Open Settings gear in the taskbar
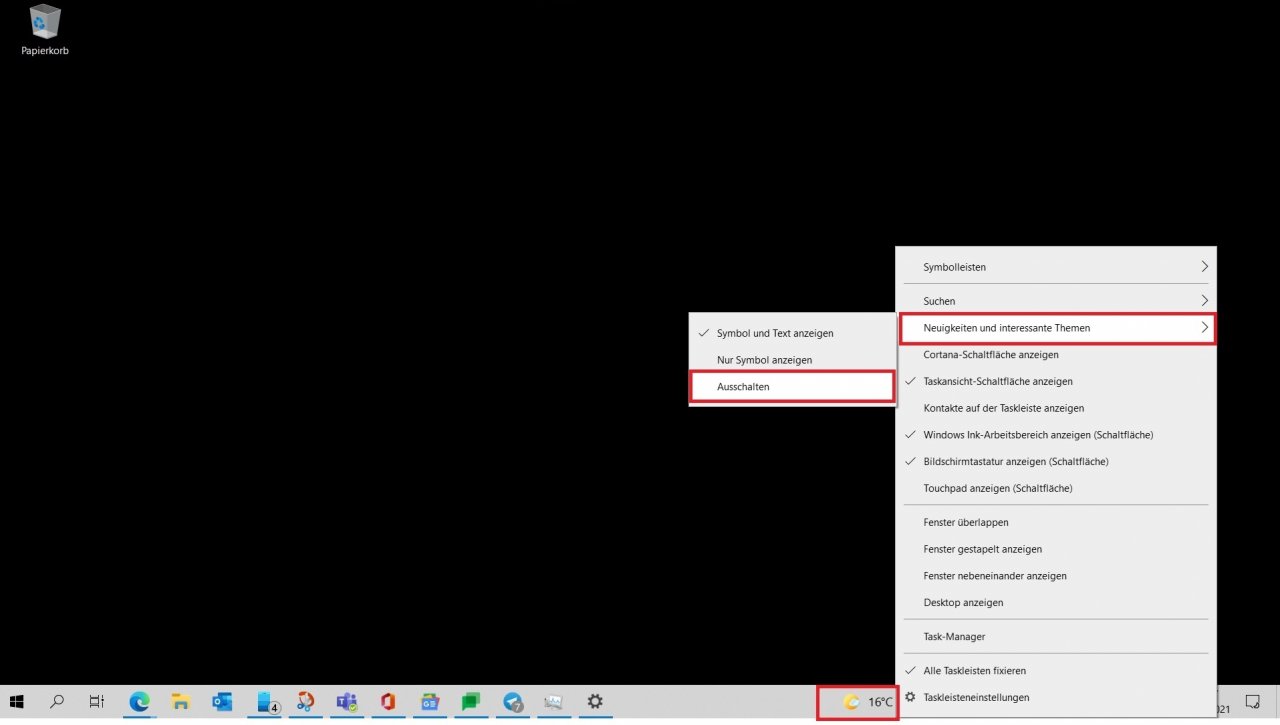 pyautogui.click(x=595, y=702)
